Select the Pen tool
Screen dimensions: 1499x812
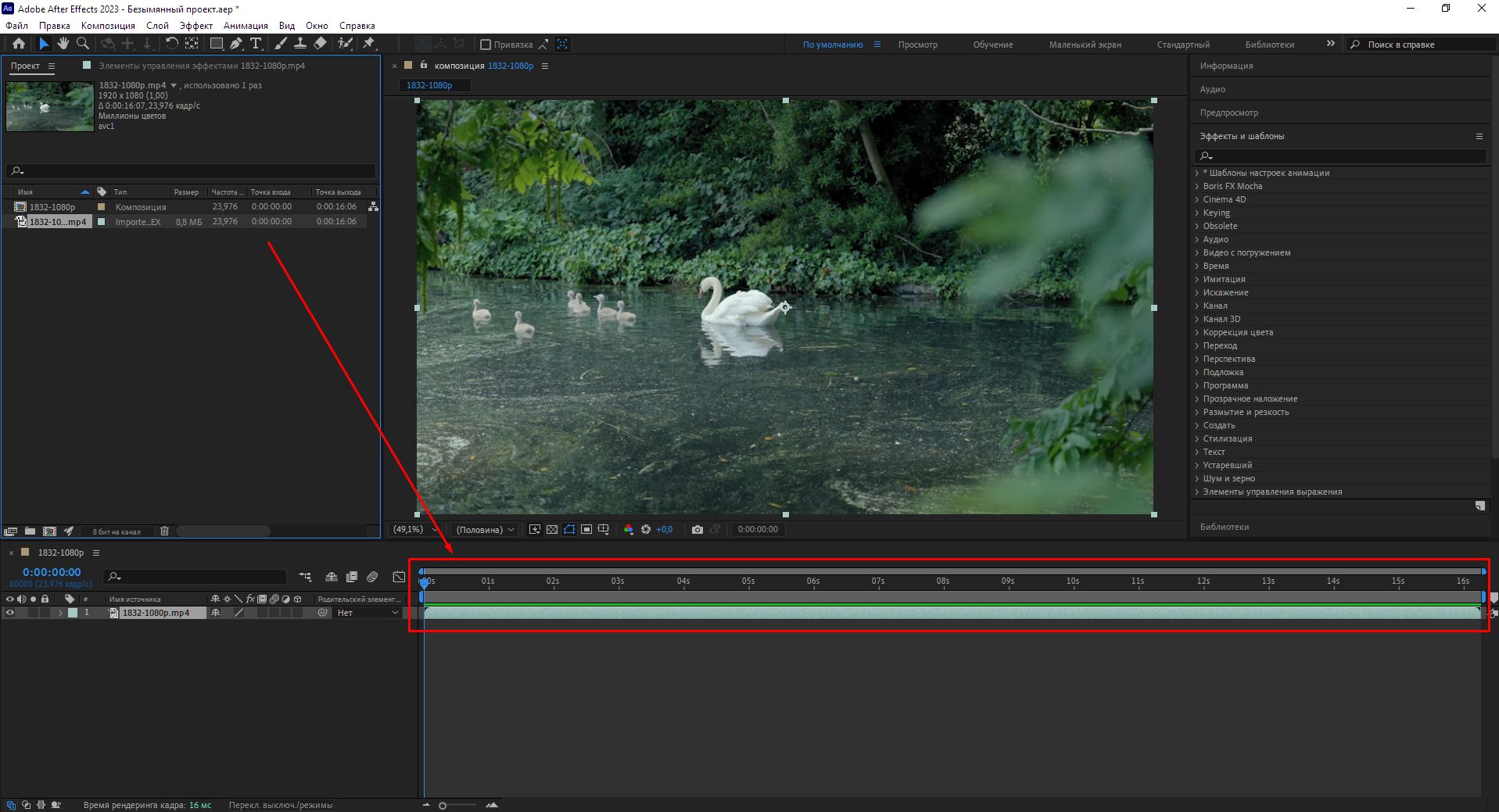coord(236,44)
